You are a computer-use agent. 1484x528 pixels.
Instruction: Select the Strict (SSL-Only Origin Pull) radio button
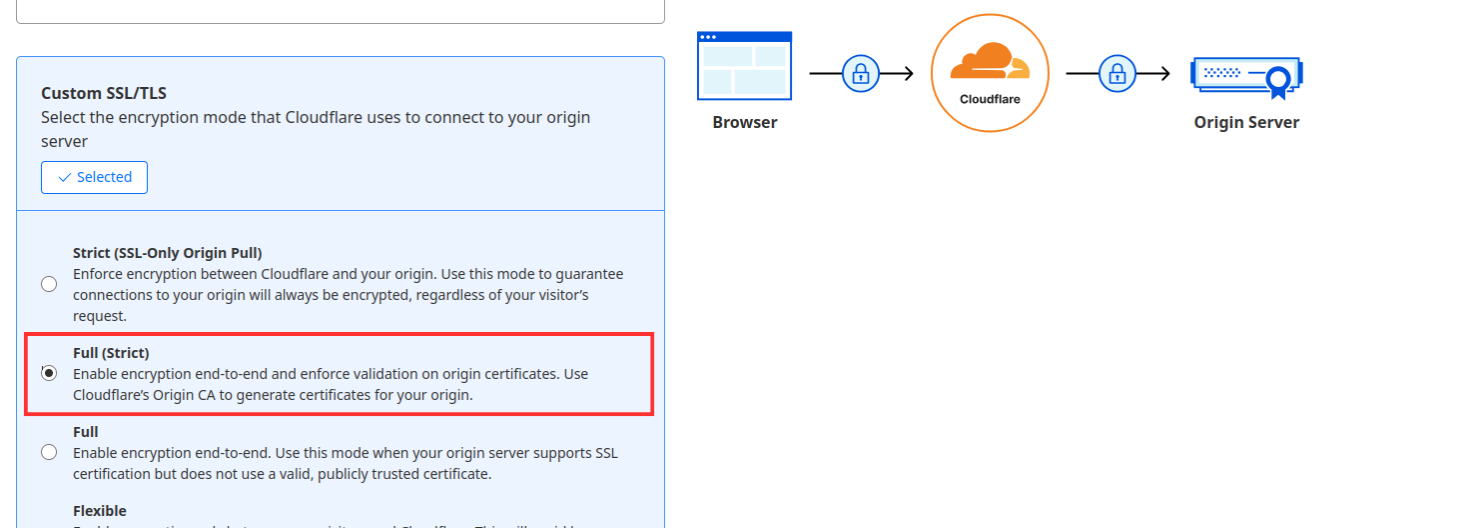pyautogui.click(x=49, y=284)
